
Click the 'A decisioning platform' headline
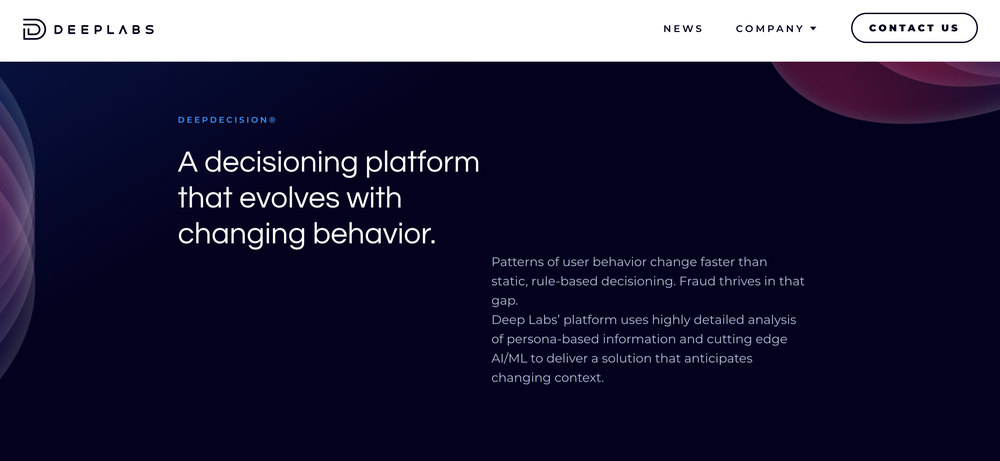pos(328,198)
